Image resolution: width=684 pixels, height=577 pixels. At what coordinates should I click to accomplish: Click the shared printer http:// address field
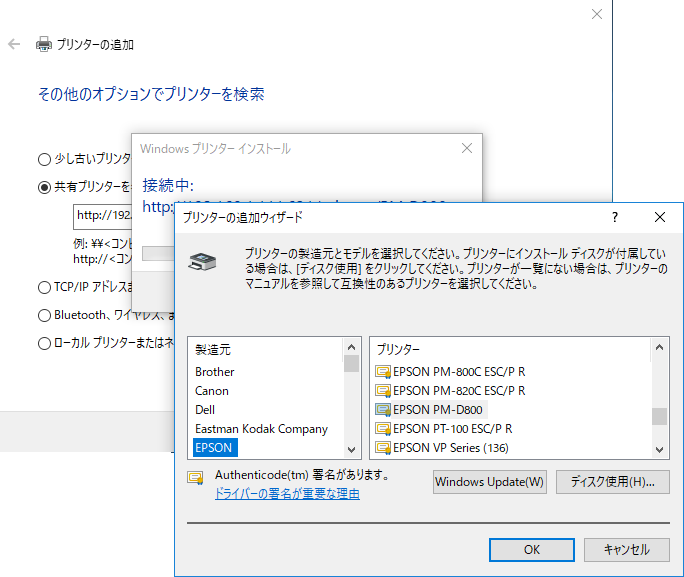[103, 216]
